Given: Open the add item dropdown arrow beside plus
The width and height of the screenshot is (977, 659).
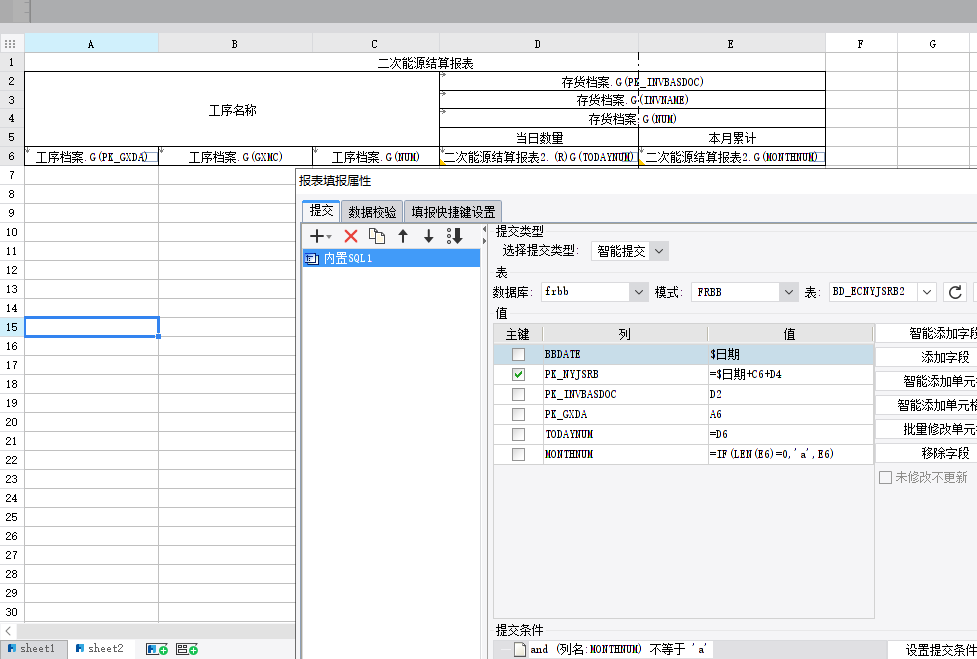Looking at the screenshot, I should point(329,237).
